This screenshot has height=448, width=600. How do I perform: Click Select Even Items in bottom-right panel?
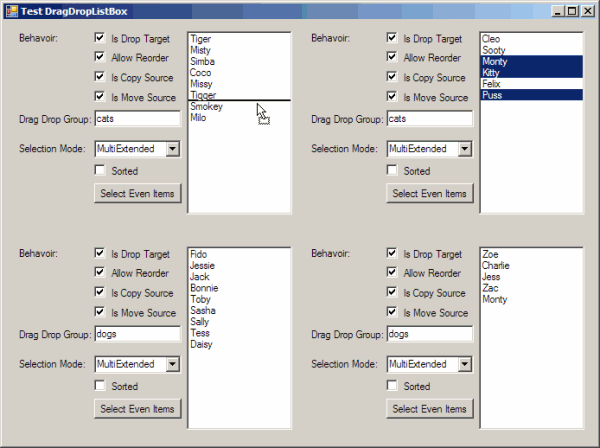(x=429, y=408)
